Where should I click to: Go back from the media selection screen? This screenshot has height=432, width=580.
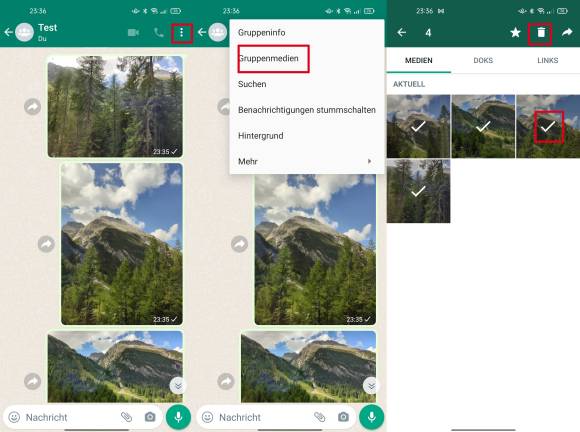point(402,33)
